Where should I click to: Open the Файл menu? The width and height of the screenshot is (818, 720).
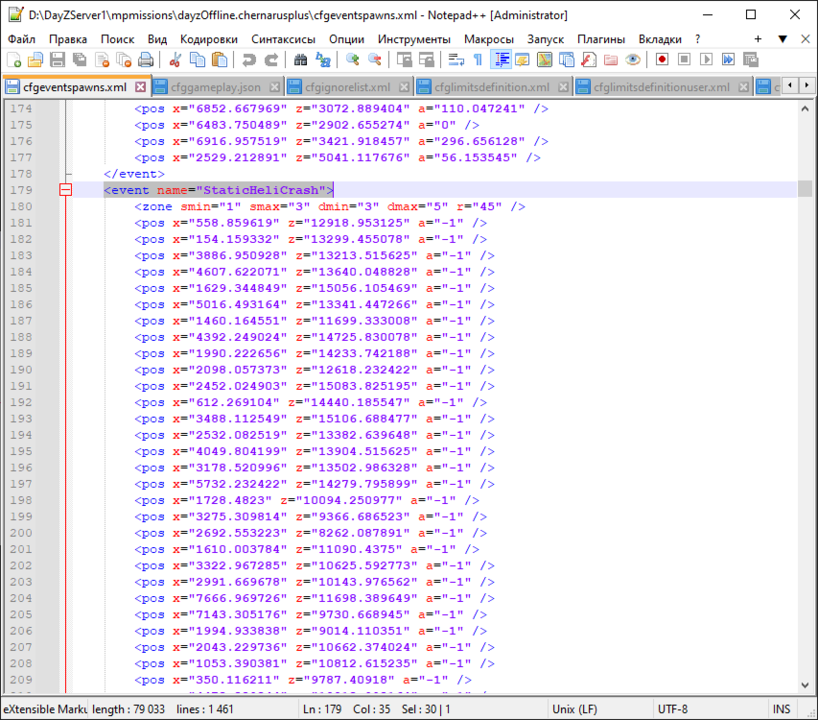coord(21,39)
